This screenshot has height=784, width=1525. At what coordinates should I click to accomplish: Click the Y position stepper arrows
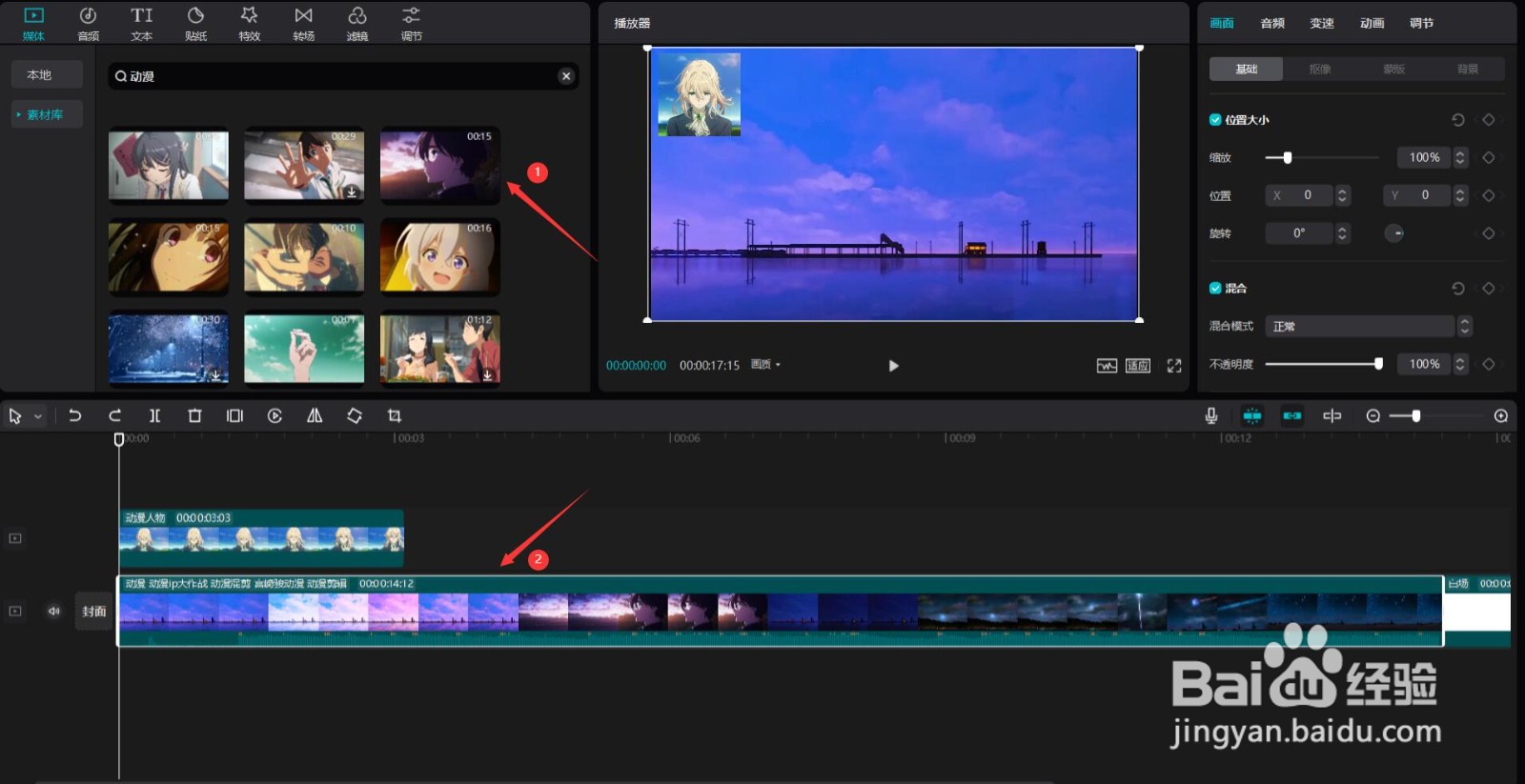(1460, 195)
